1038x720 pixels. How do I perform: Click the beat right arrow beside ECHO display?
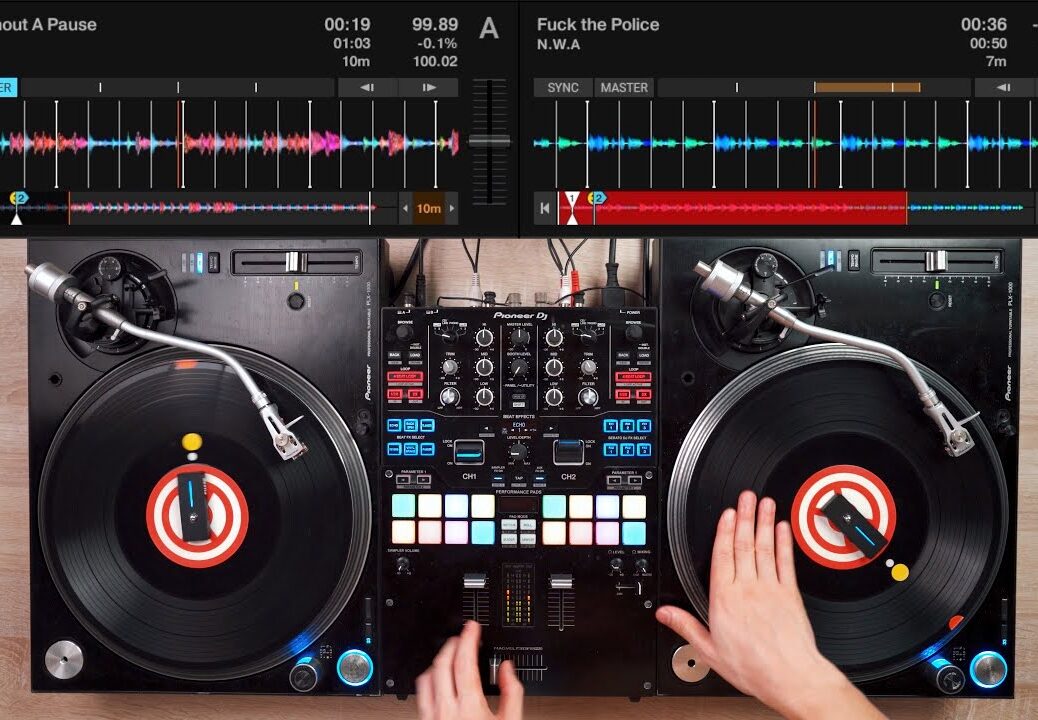(x=550, y=429)
